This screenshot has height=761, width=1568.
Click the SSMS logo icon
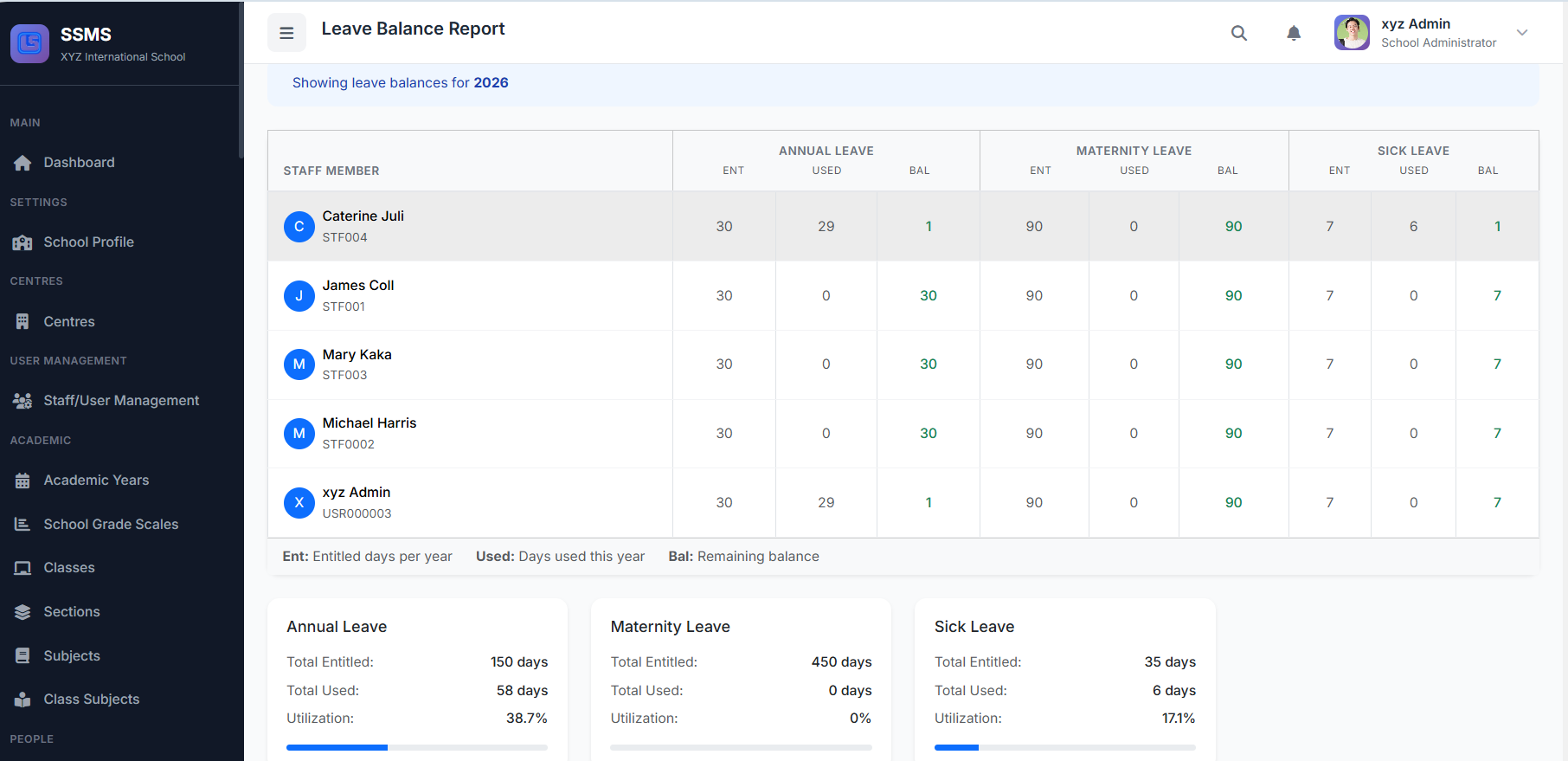29,43
